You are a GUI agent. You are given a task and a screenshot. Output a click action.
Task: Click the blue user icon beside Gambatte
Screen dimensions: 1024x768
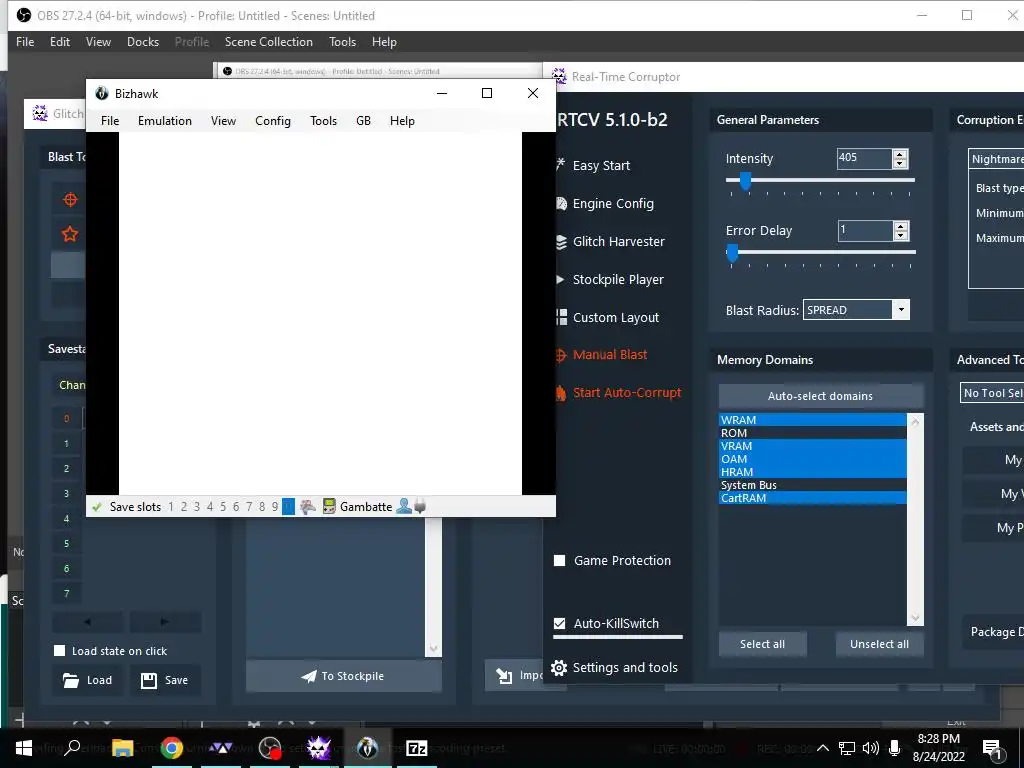404,506
